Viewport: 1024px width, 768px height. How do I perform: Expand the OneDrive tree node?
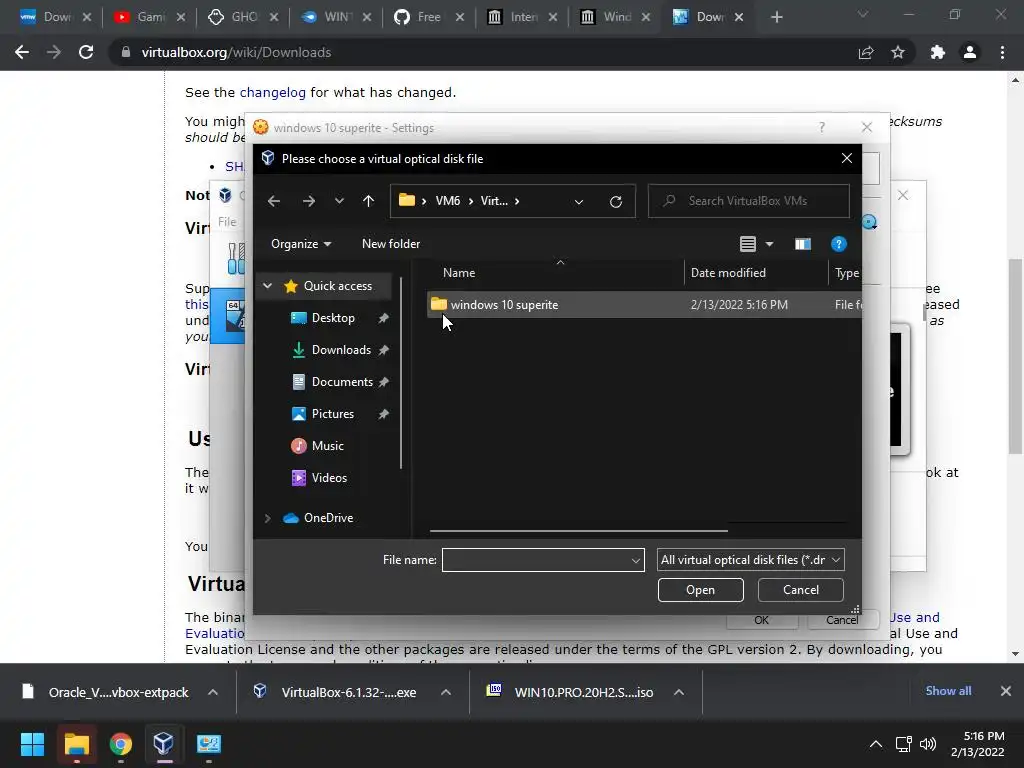pos(267,518)
